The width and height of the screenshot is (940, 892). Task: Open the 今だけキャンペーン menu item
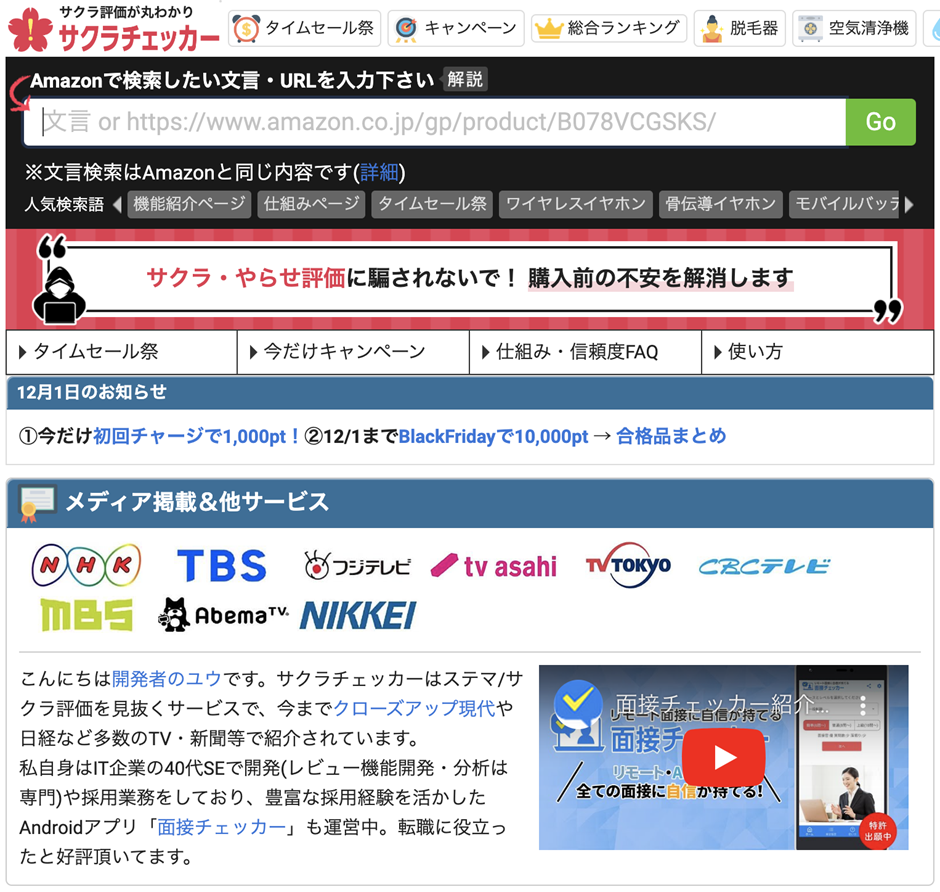click(353, 352)
